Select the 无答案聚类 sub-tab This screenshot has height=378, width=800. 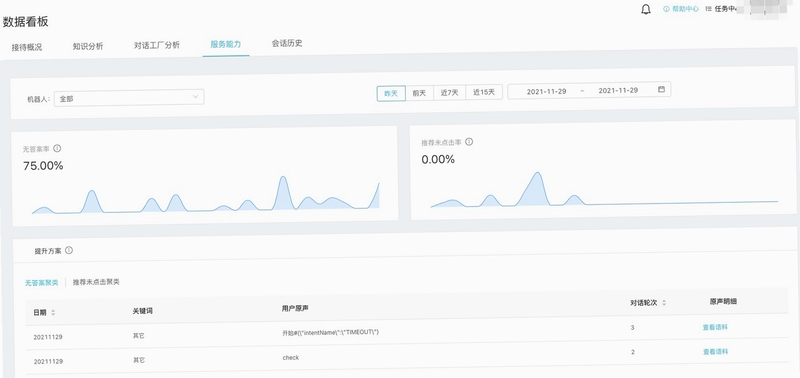click(x=41, y=283)
